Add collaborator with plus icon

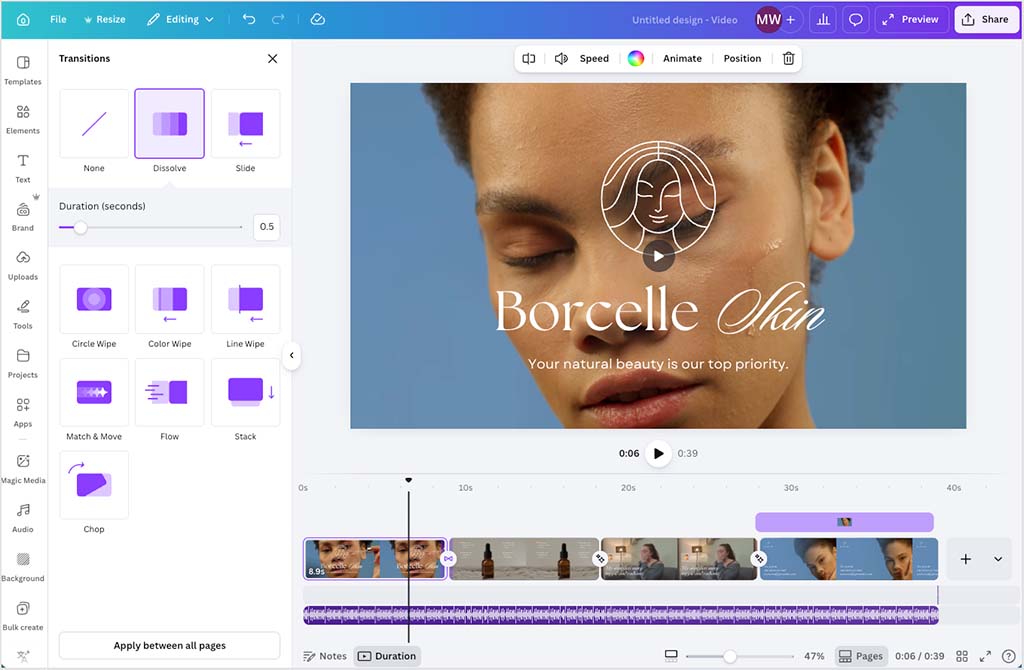[791, 20]
